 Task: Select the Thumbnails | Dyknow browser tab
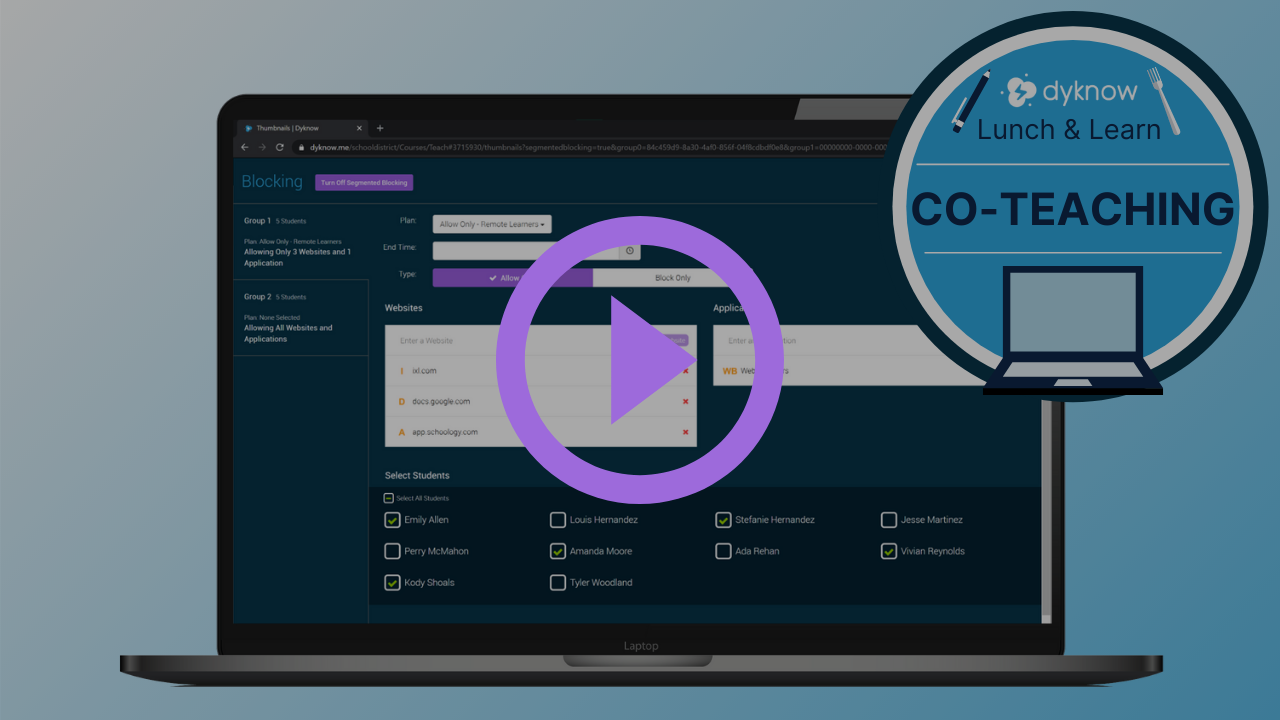point(303,128)
